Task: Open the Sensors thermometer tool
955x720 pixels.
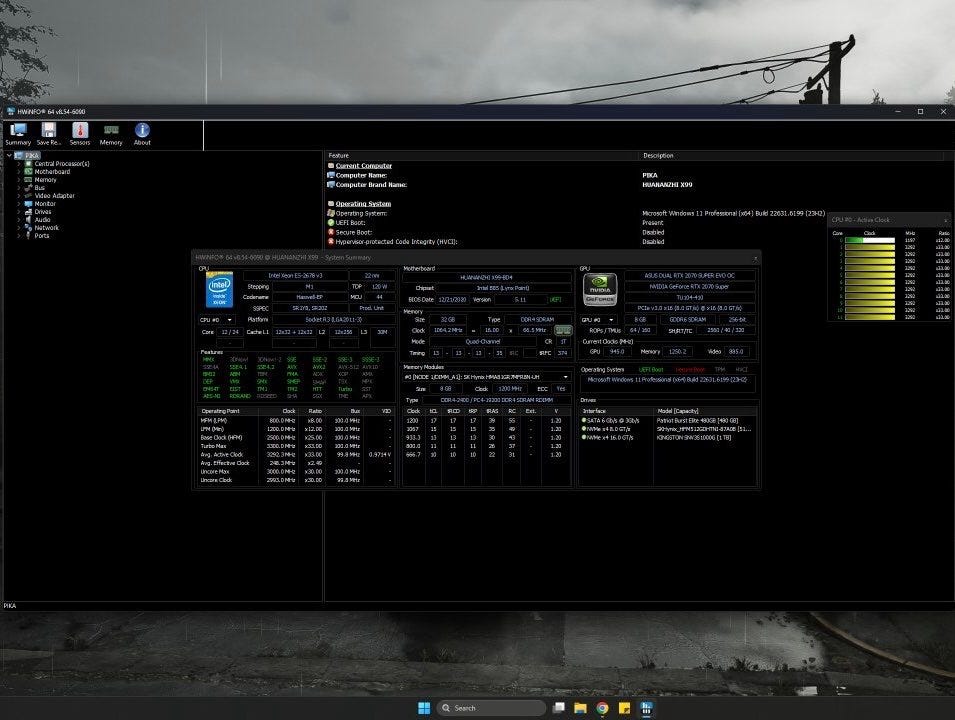Action: pos(80,134)
